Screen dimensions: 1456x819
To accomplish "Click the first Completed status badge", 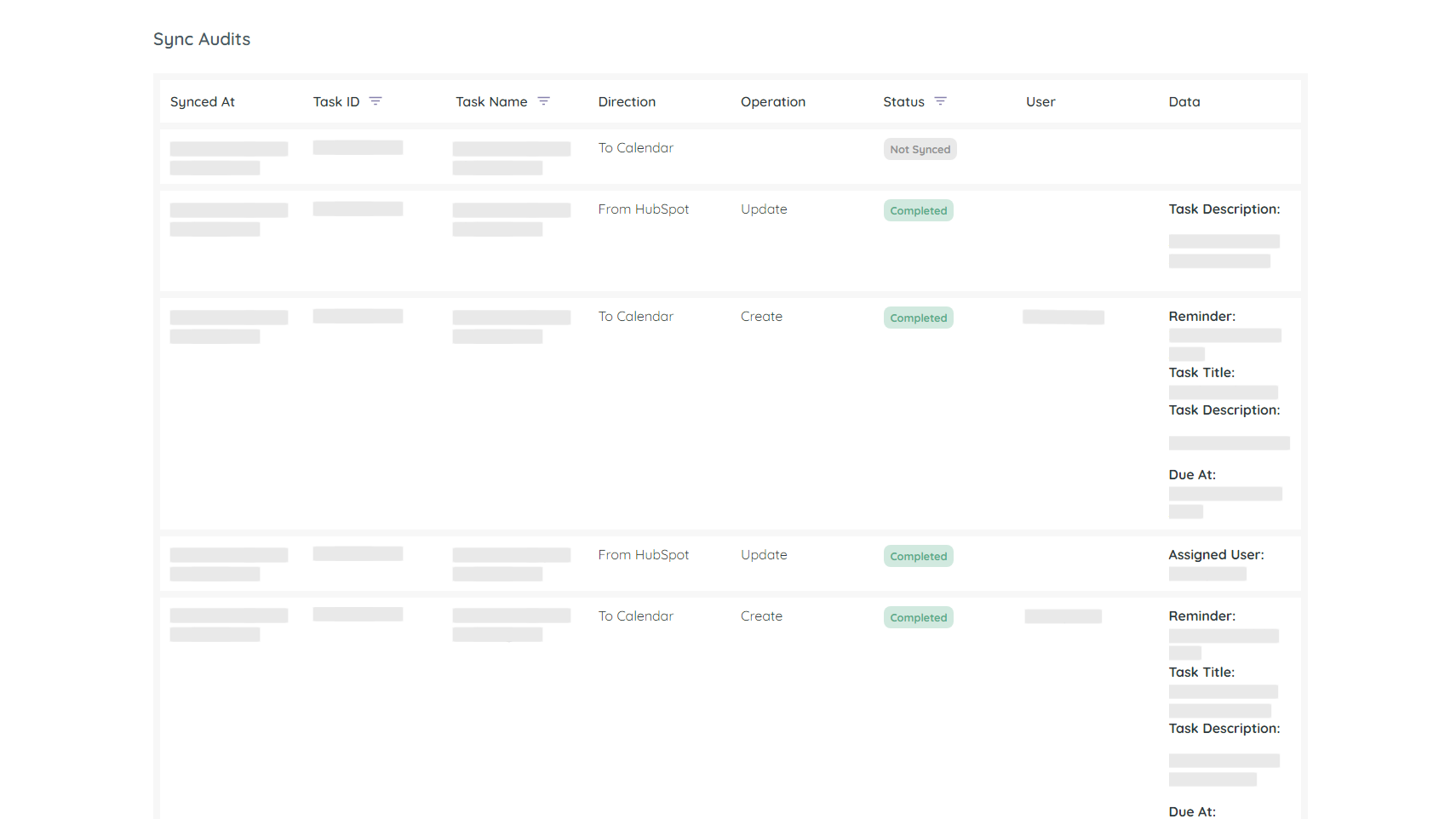I will (x=918, y=209).
